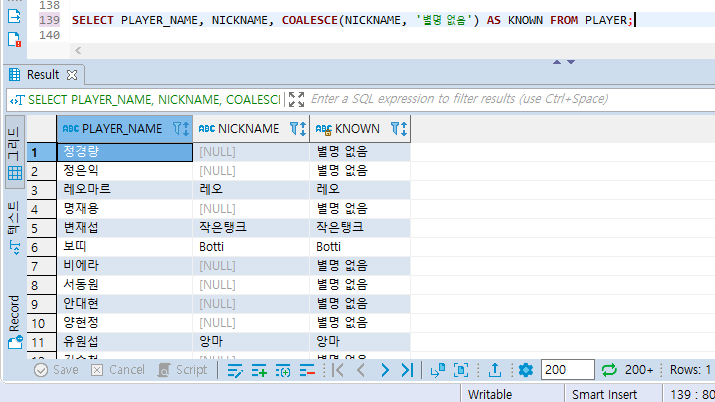715x402 pixels.
Task: Click the SQL script icon in the left editor toolbar
Action: pyautogui.click(x=14, y=16)
